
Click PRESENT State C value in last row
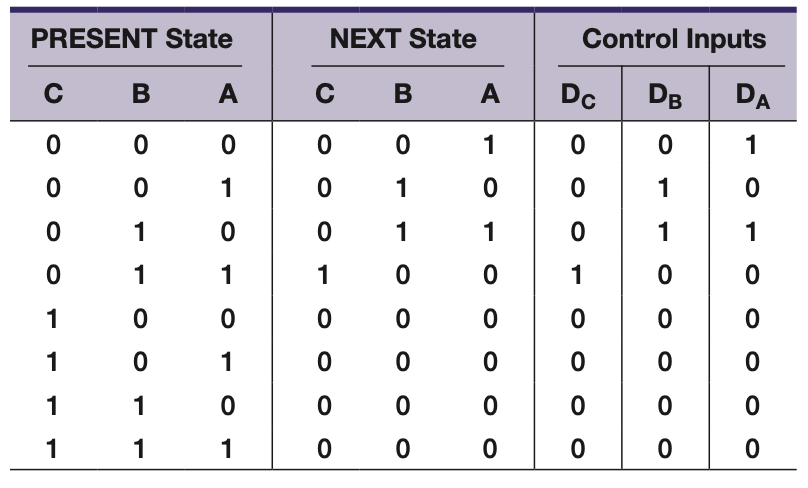[x=52, y=449]
